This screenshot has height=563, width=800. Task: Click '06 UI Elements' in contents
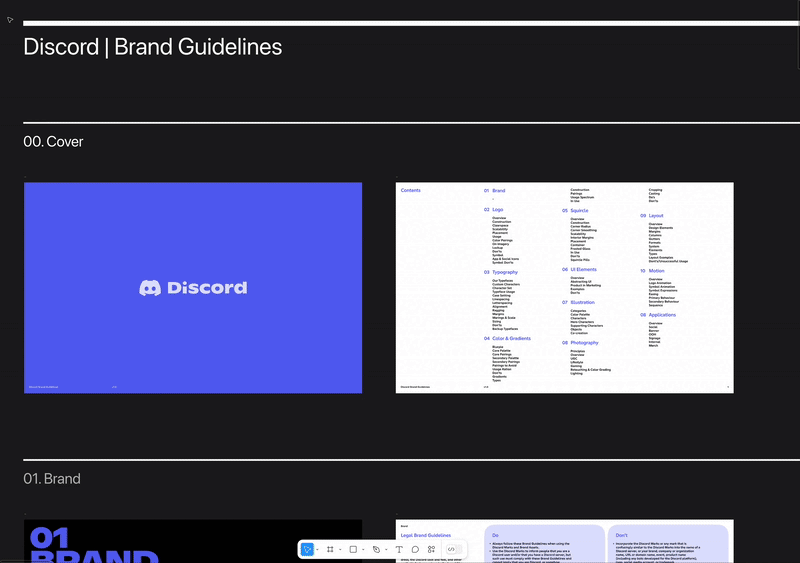pos(579,270)
